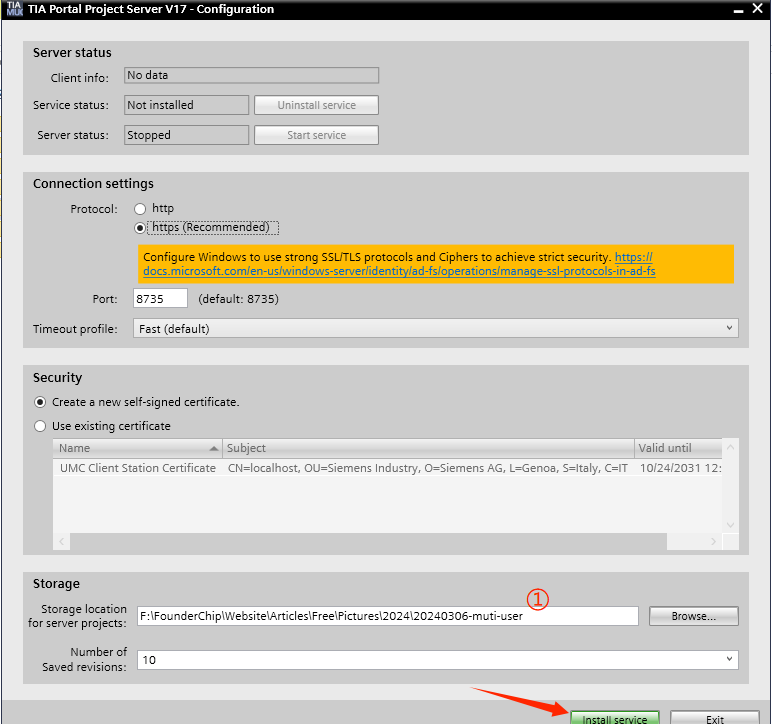Open the Number of Saved revisions dropdown

click(x=437, y=660)
